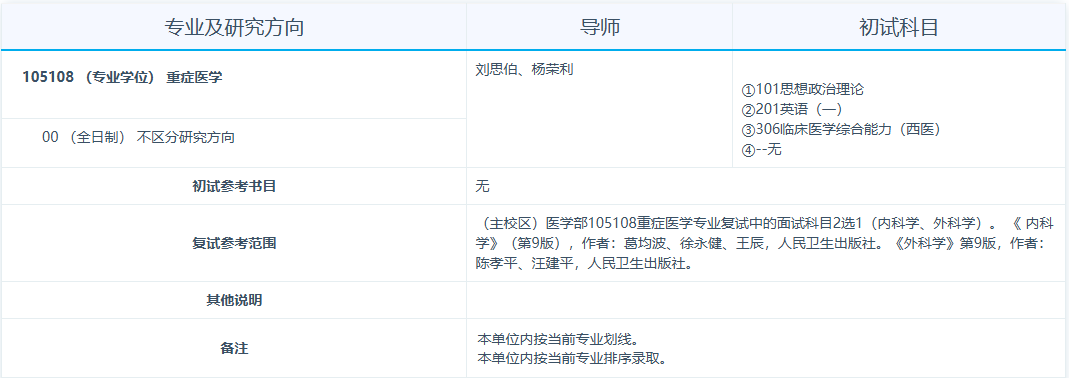Click exam subject ③306临床医学综合能力（西医）

pyautogui.click(x=841, y=130)
